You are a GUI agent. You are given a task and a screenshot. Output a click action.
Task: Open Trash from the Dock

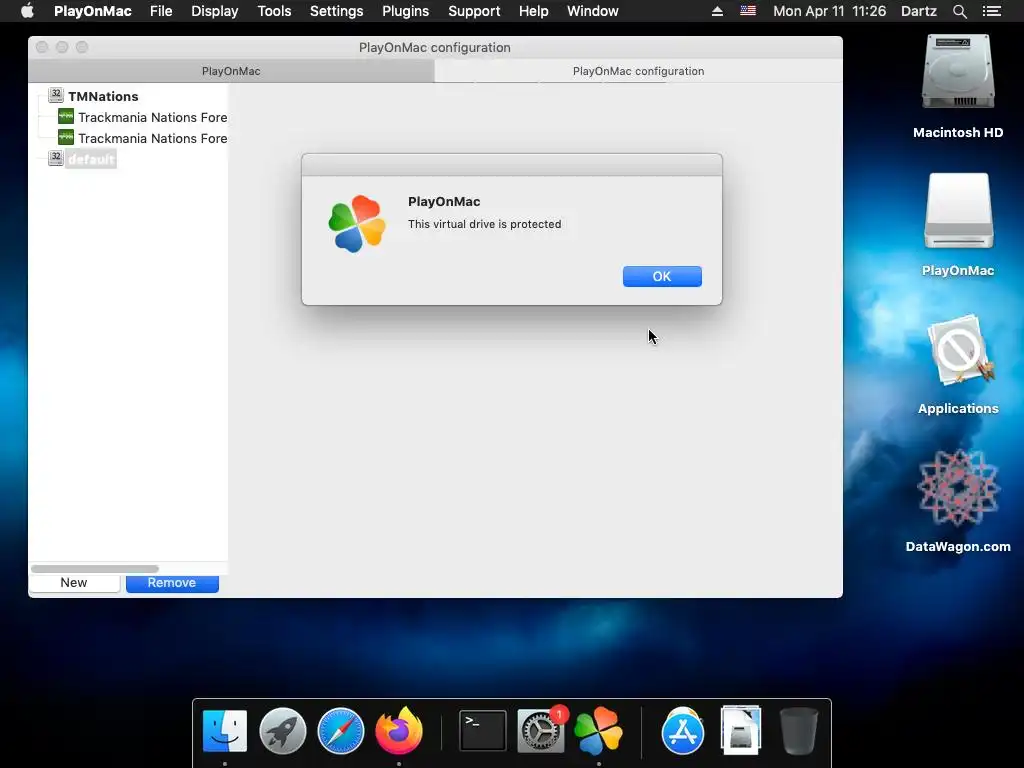point(799,731)
